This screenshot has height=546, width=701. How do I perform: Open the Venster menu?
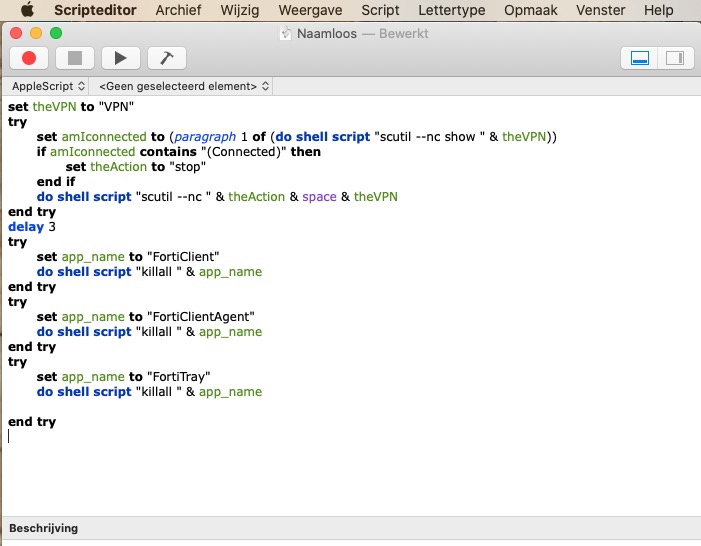pos(601,10)
